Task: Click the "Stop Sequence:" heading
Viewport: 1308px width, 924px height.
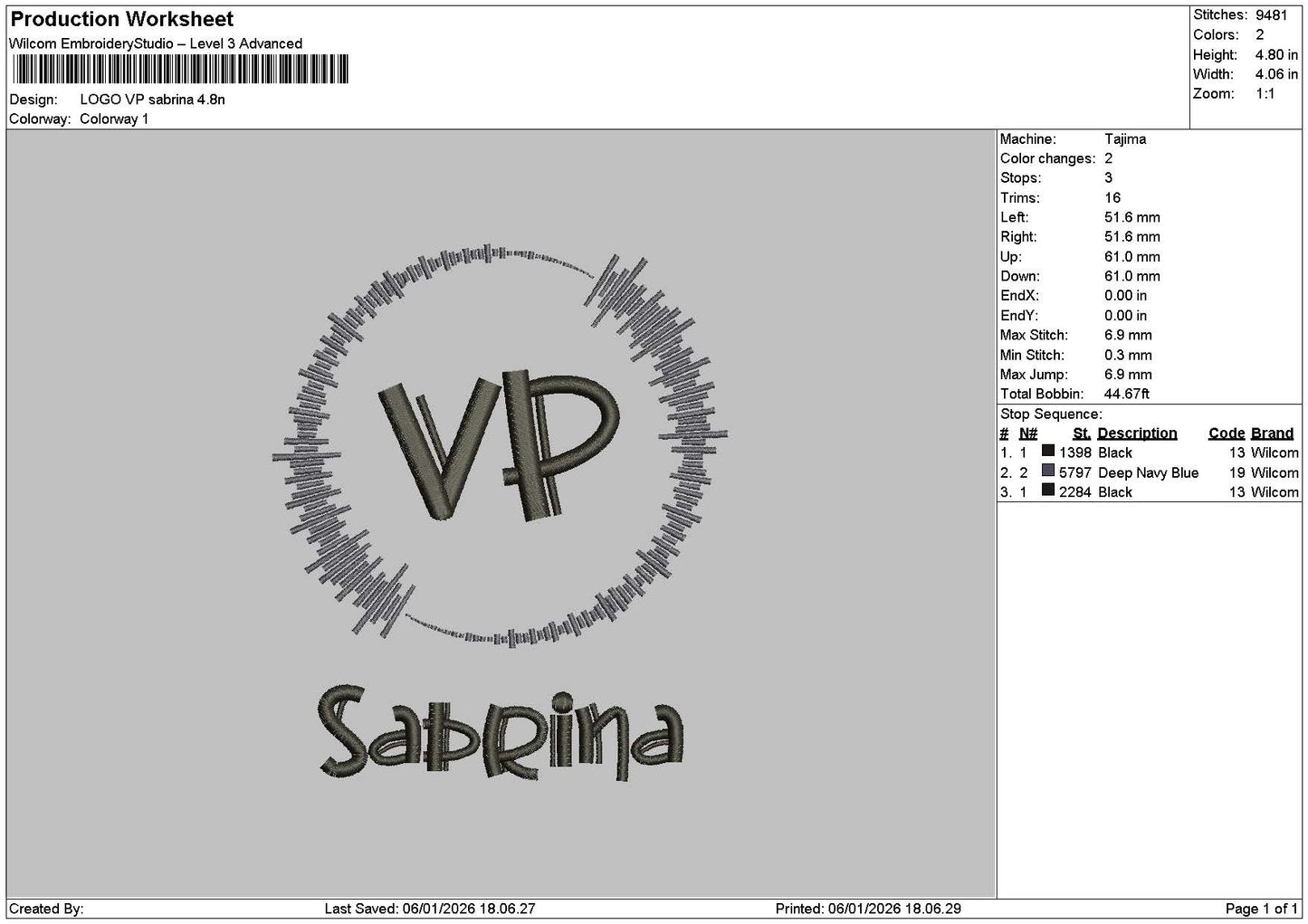Action: (1051, 414)
